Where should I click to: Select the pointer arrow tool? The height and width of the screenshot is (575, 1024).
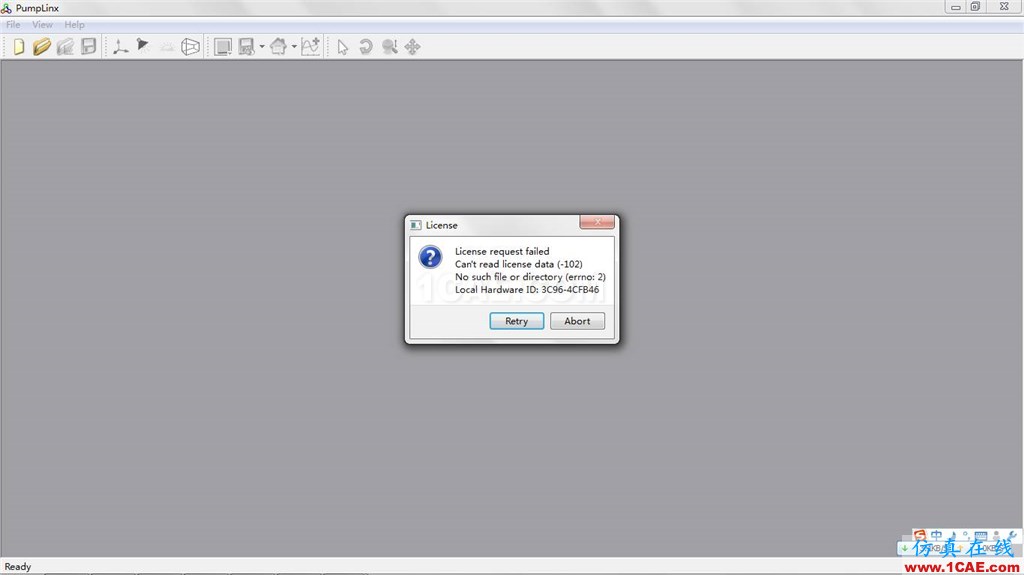tap(343, 47)
